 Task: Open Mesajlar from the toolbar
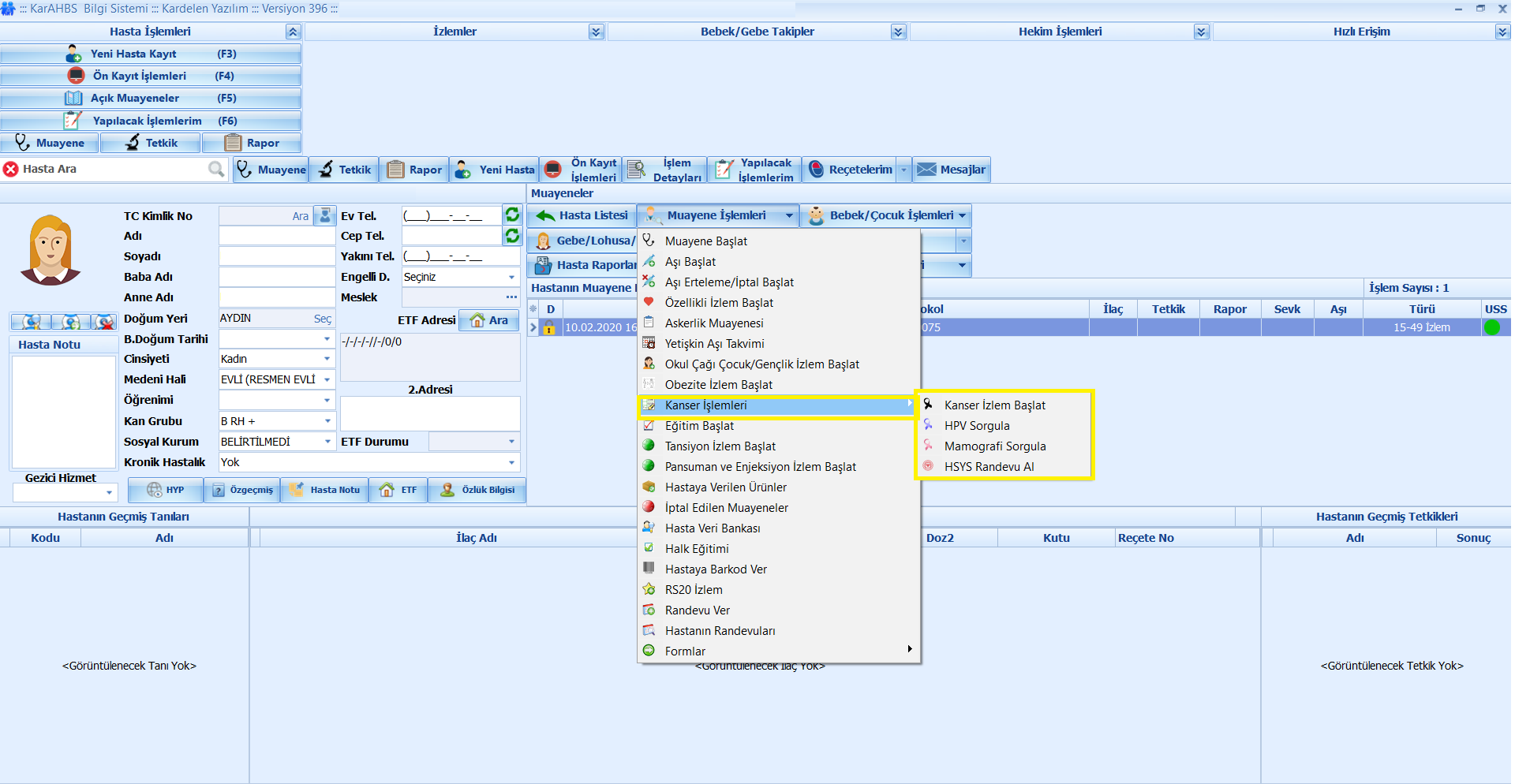(x=952, y=170)
